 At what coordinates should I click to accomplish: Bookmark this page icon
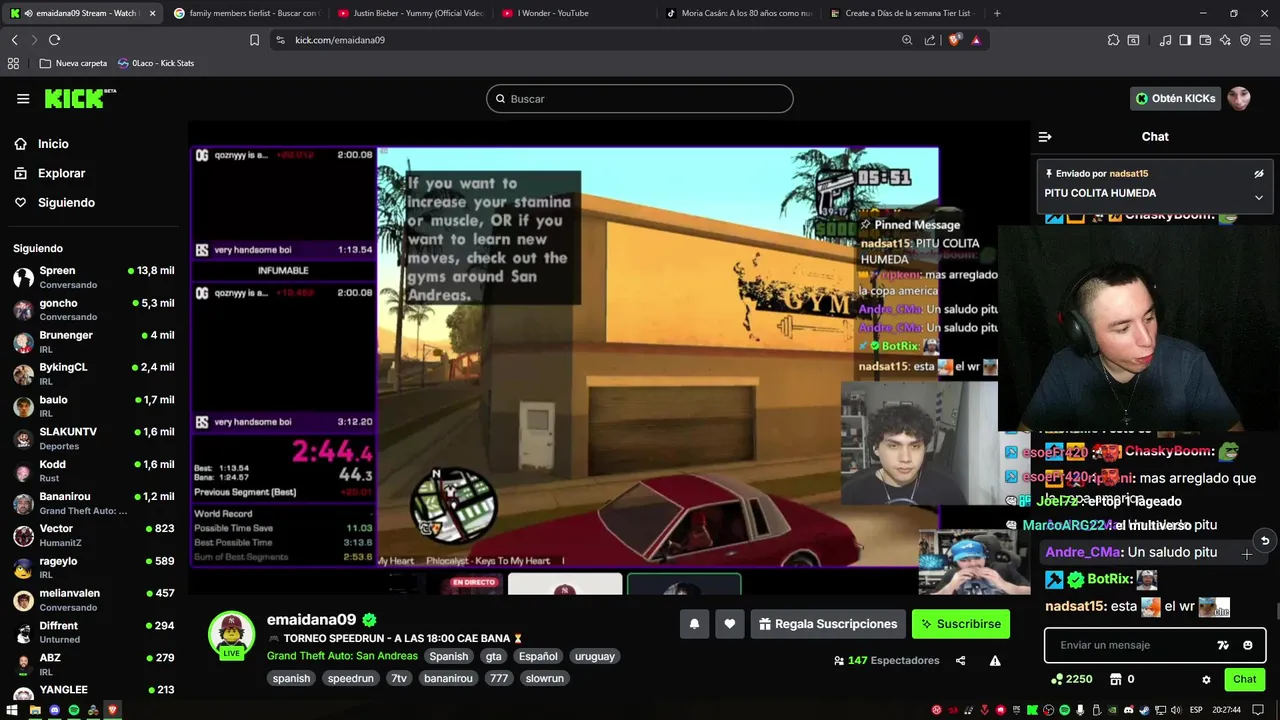pos(254,40)
